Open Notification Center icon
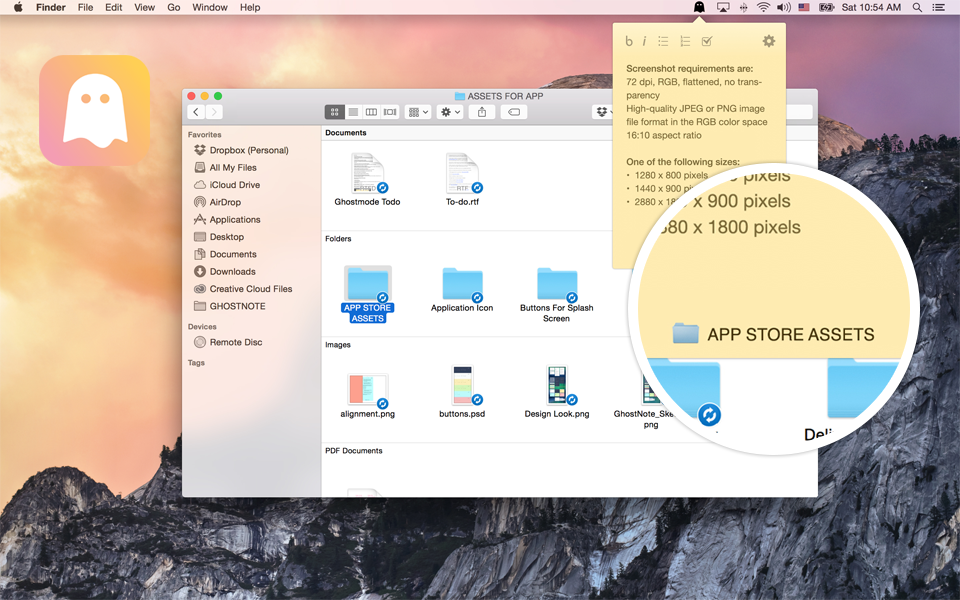960x600 pixels. point(938,7)
